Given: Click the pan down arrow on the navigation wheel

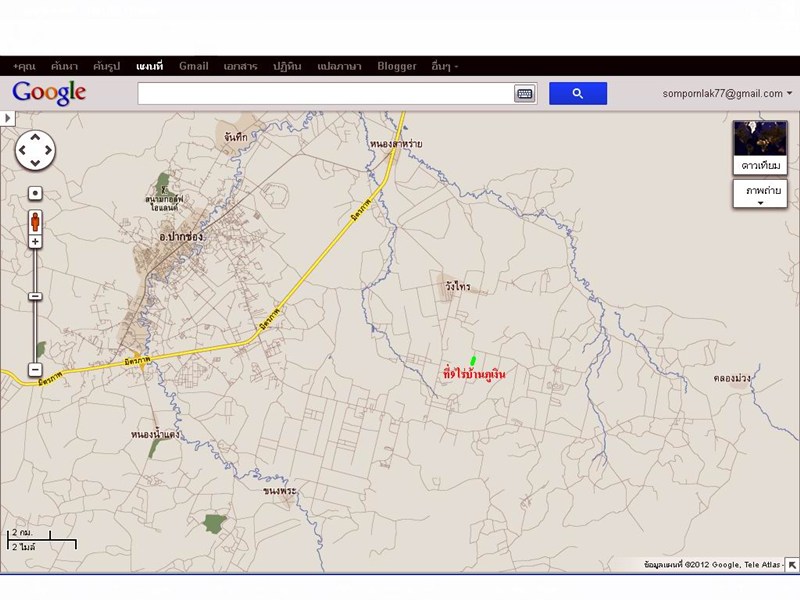Looking at the screenshot, I should click(35, 164).
